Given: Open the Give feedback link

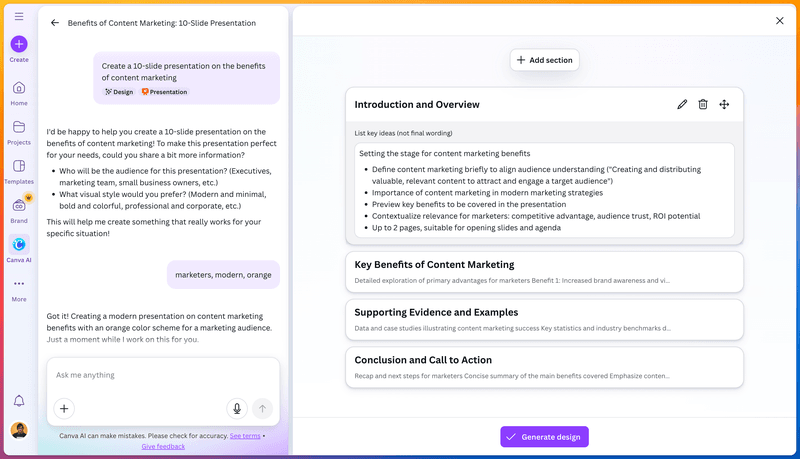Looking at the screenshot, I should pos(163,447).
